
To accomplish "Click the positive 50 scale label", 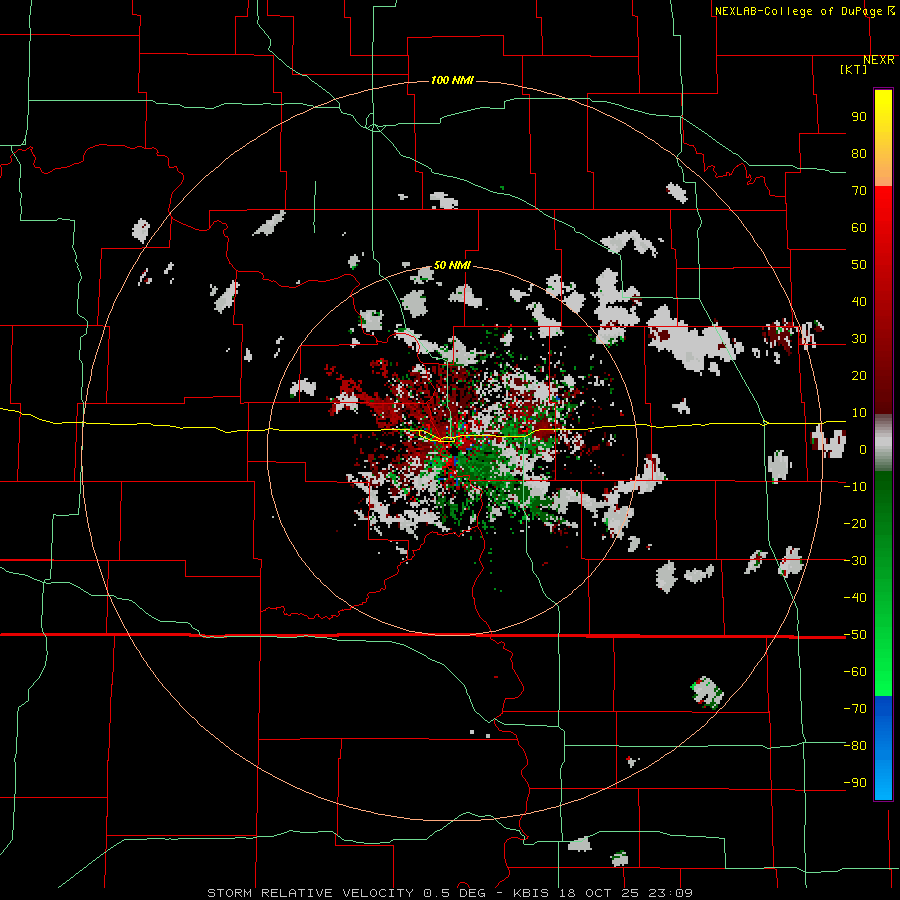I will 859,265.
